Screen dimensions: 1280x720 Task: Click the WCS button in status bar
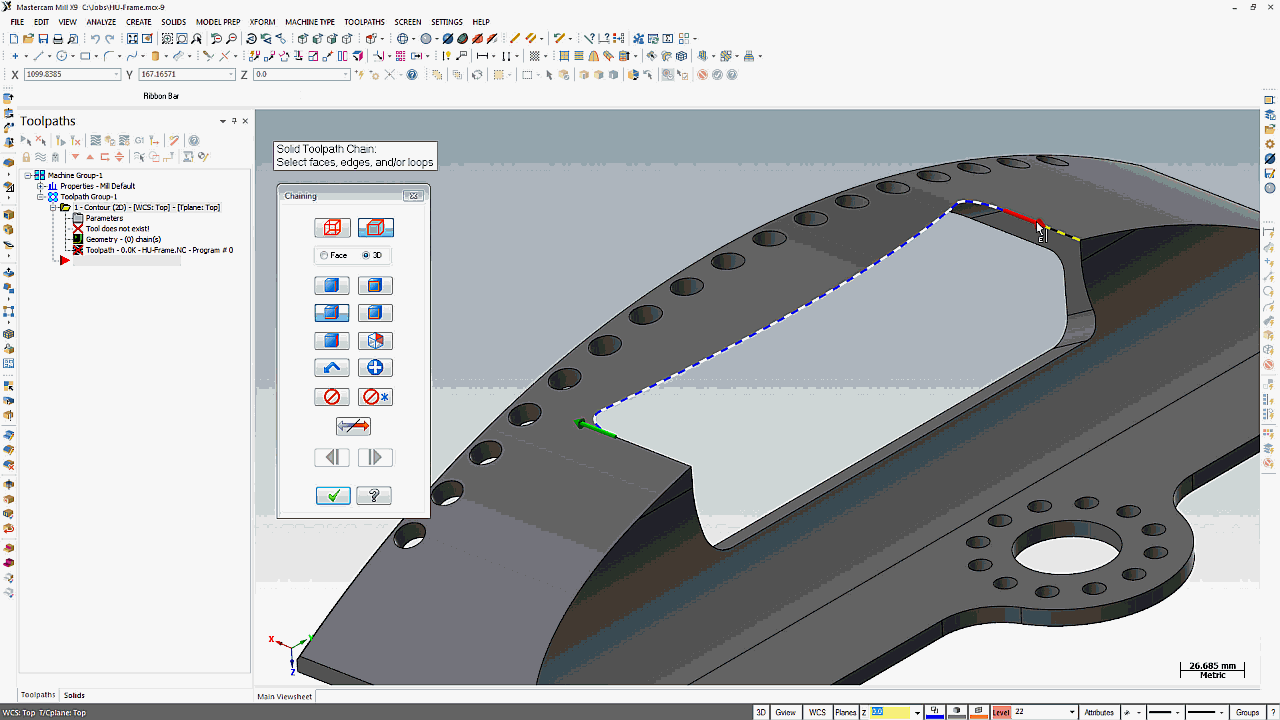click(817, 712)
